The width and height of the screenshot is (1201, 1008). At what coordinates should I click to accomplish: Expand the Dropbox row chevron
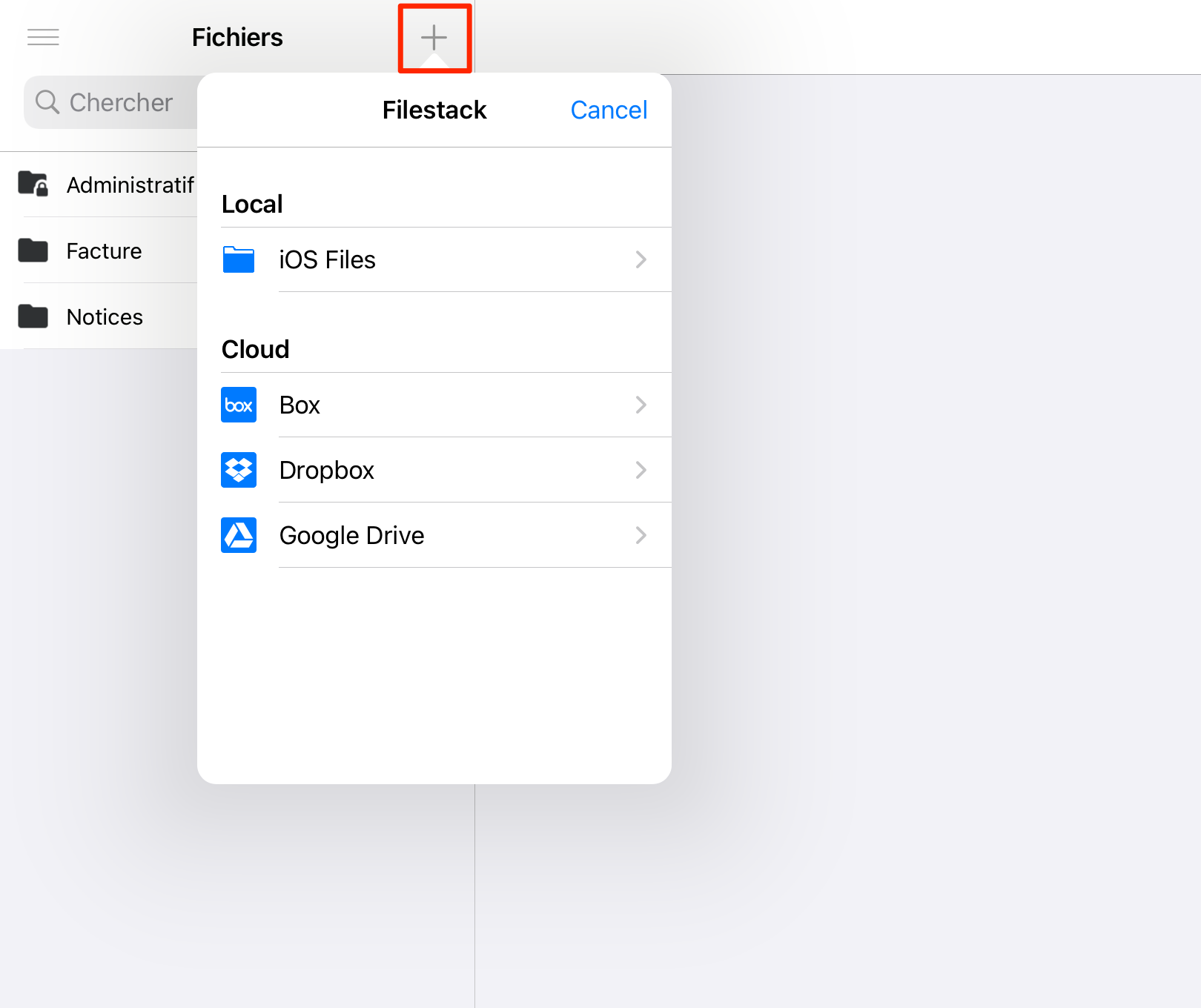click(x=641, y=470)
